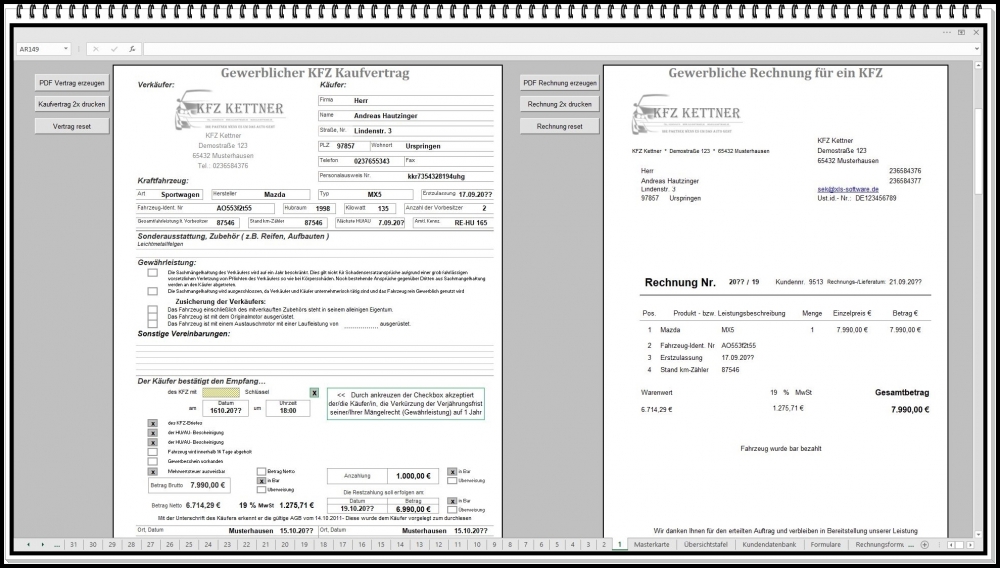Enable 'Betrag Netto' checkbox

pos(261,471)
